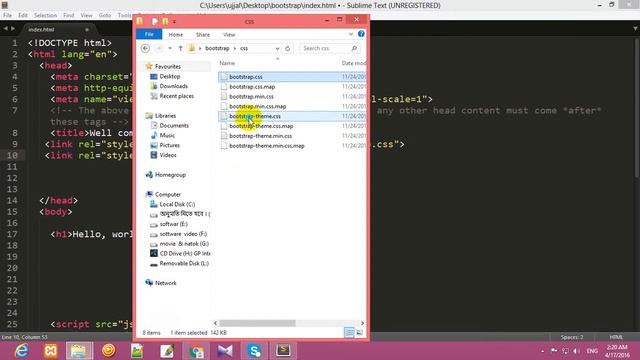Go up one folder level
The height and width of the screenshot is (360, 640).
[180, 48]
